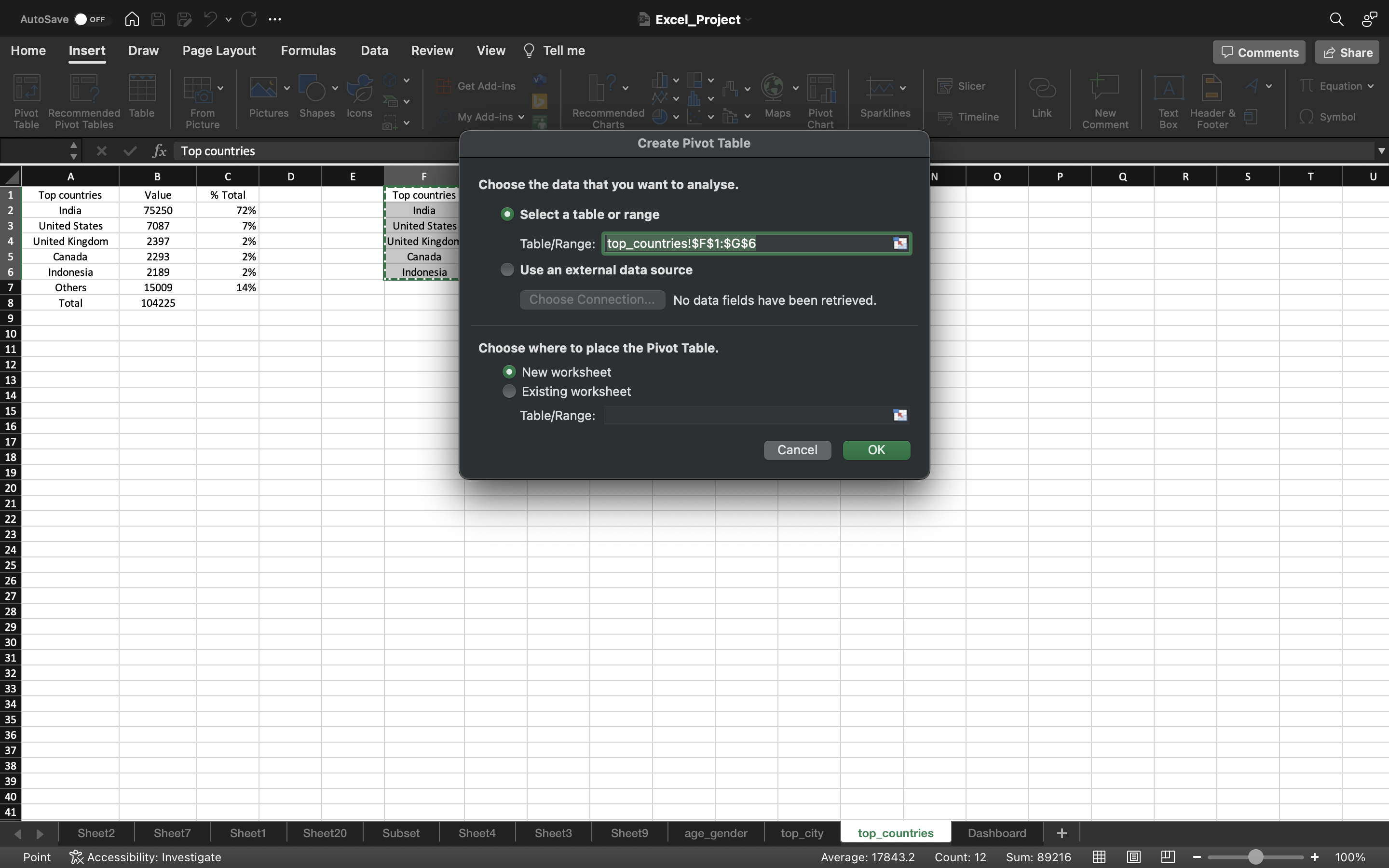Expand the formula bar chevron
The height and width of the screenshot is (868, 1389).
coord(1381,151)
